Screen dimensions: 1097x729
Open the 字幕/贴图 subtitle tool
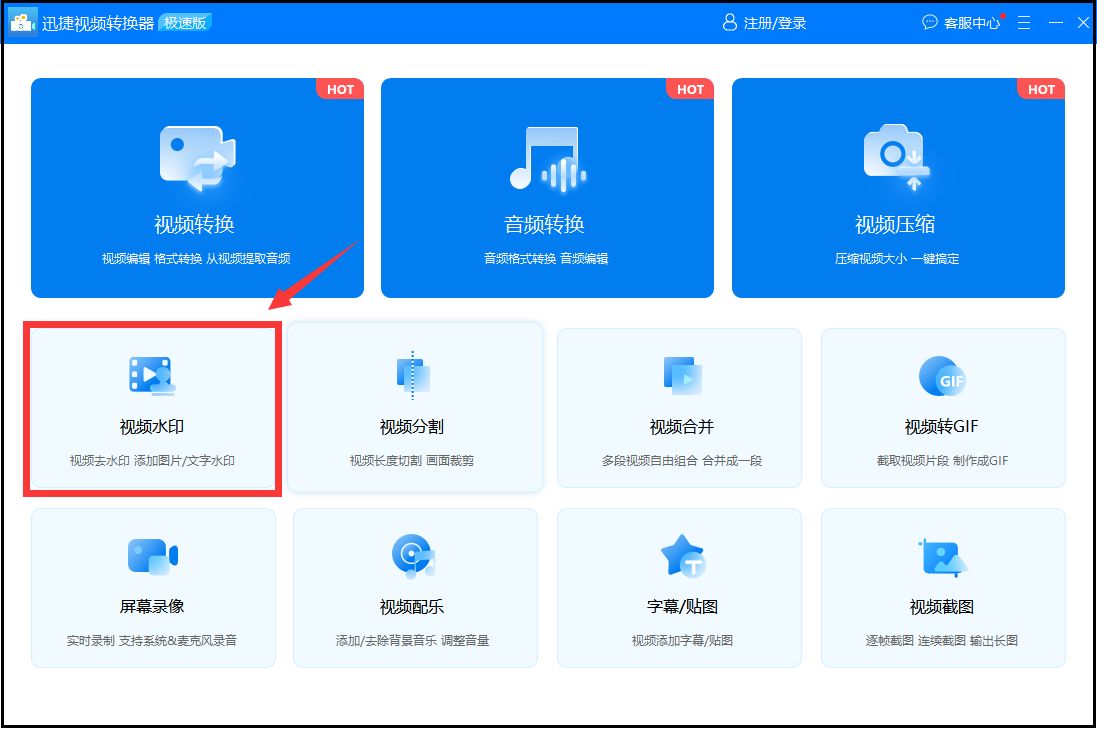pos(679,587)
